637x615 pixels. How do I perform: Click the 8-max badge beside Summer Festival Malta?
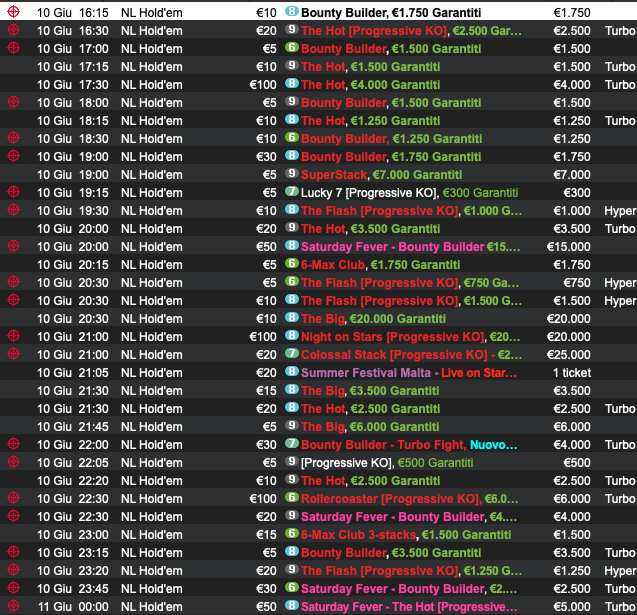point(292,371)
